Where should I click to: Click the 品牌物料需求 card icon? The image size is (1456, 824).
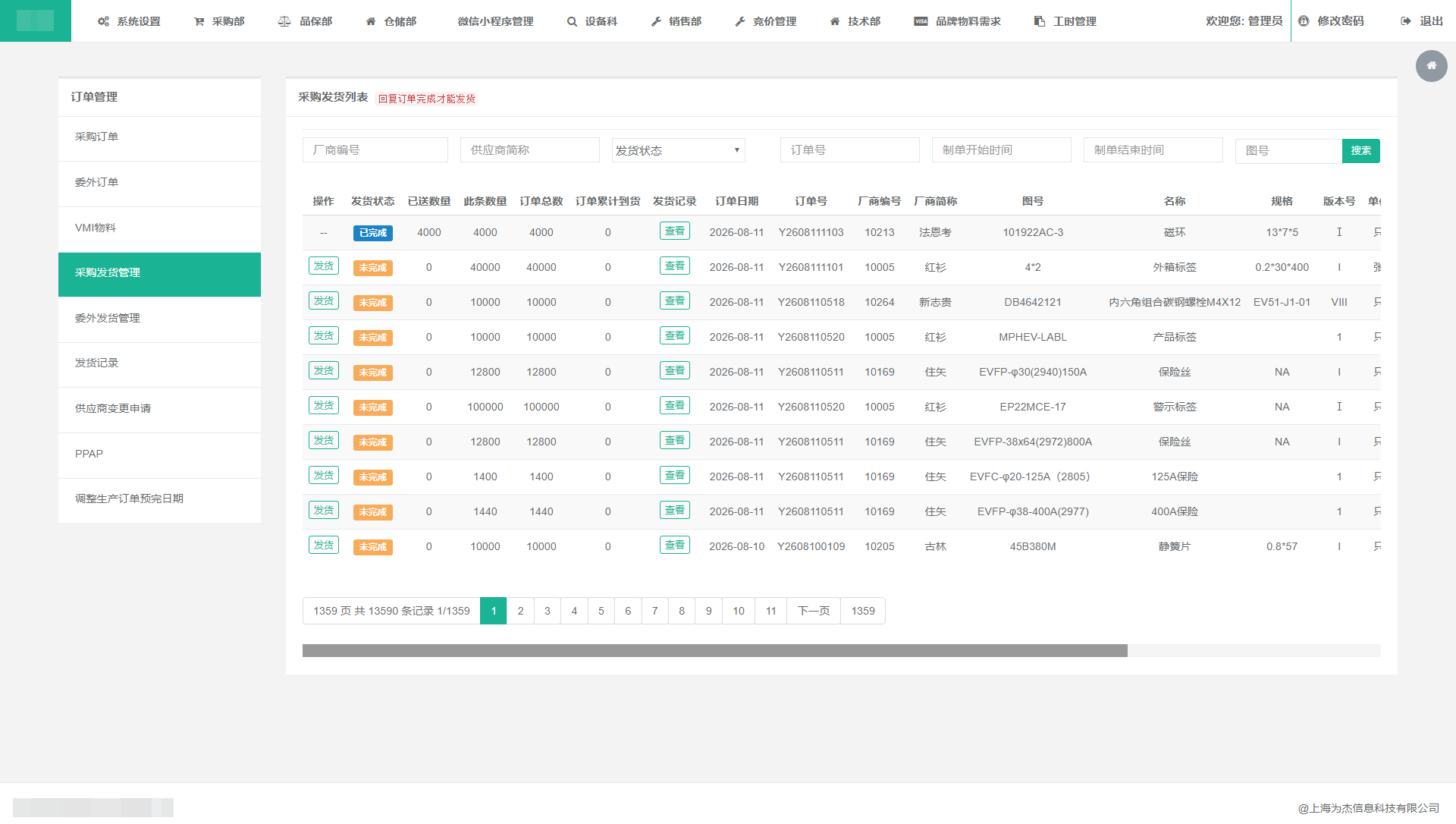tap(921, 21)
